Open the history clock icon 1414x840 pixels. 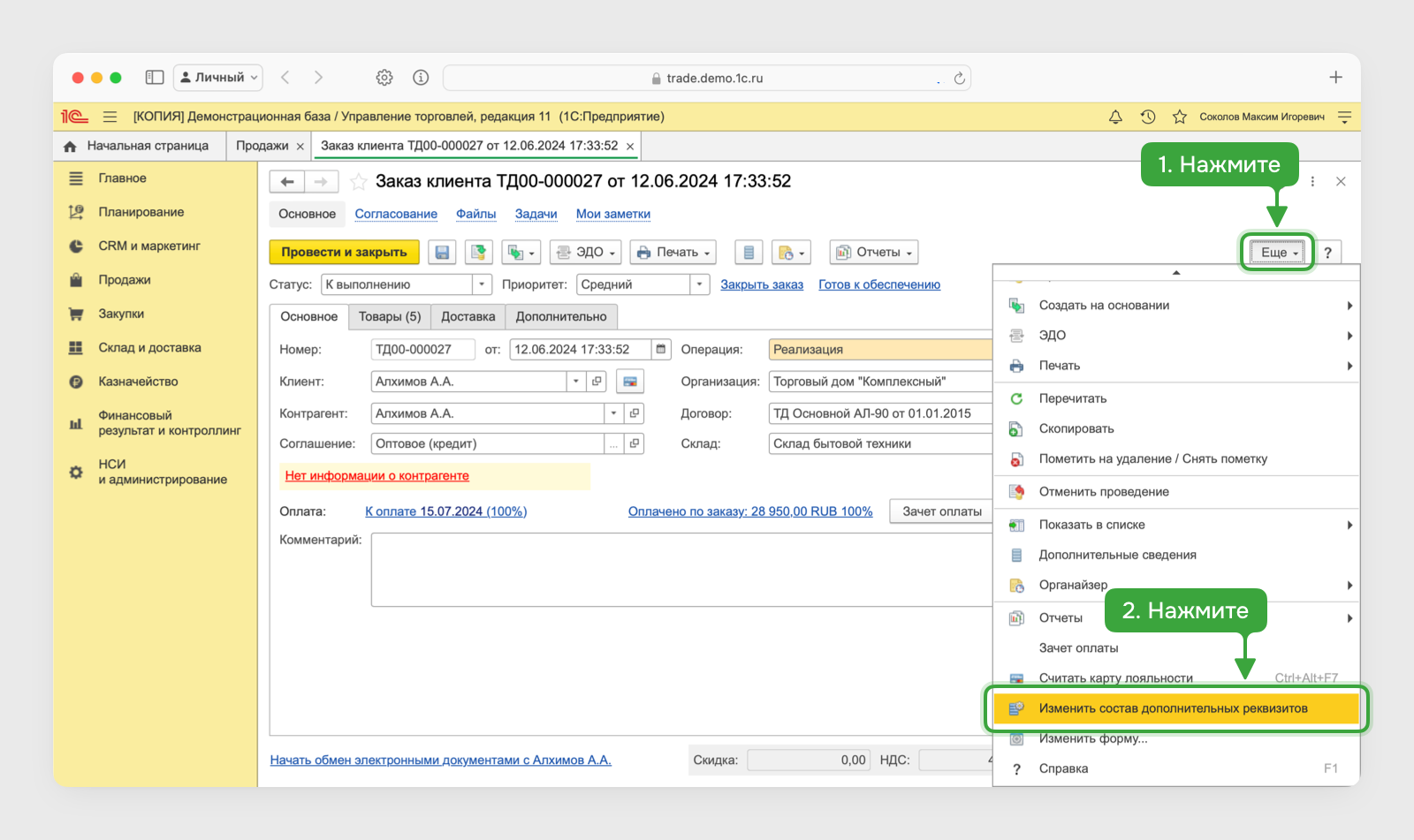pos(1148,117)
